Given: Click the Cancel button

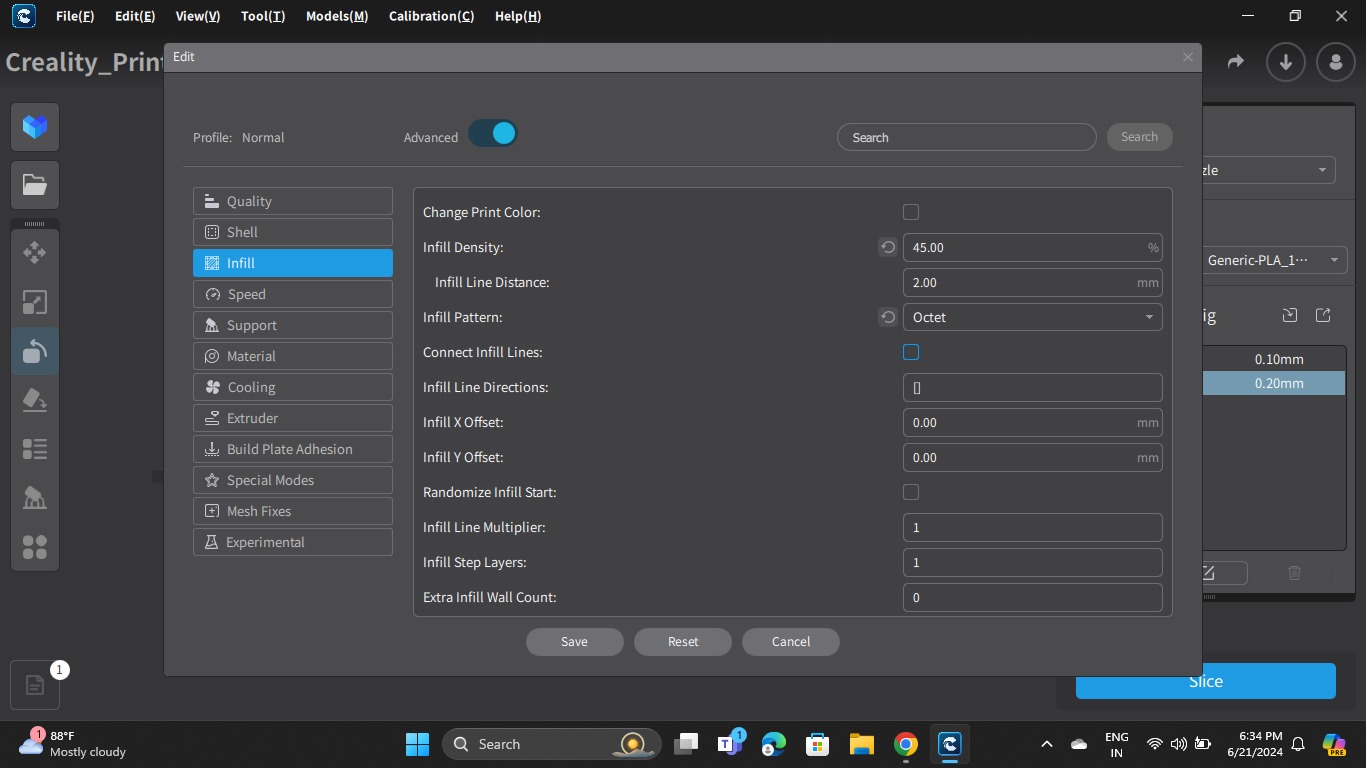Looking at the screenshot, I should (x=791, y=642).
